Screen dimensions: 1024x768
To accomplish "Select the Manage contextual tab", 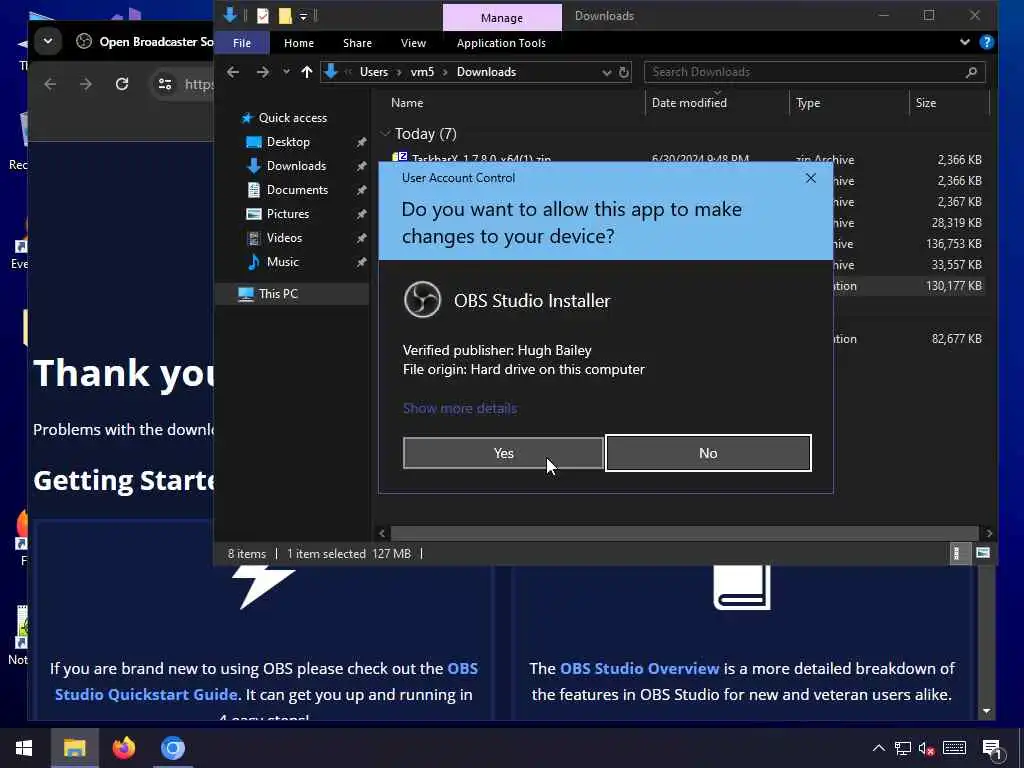I will (x=502, y=18).
